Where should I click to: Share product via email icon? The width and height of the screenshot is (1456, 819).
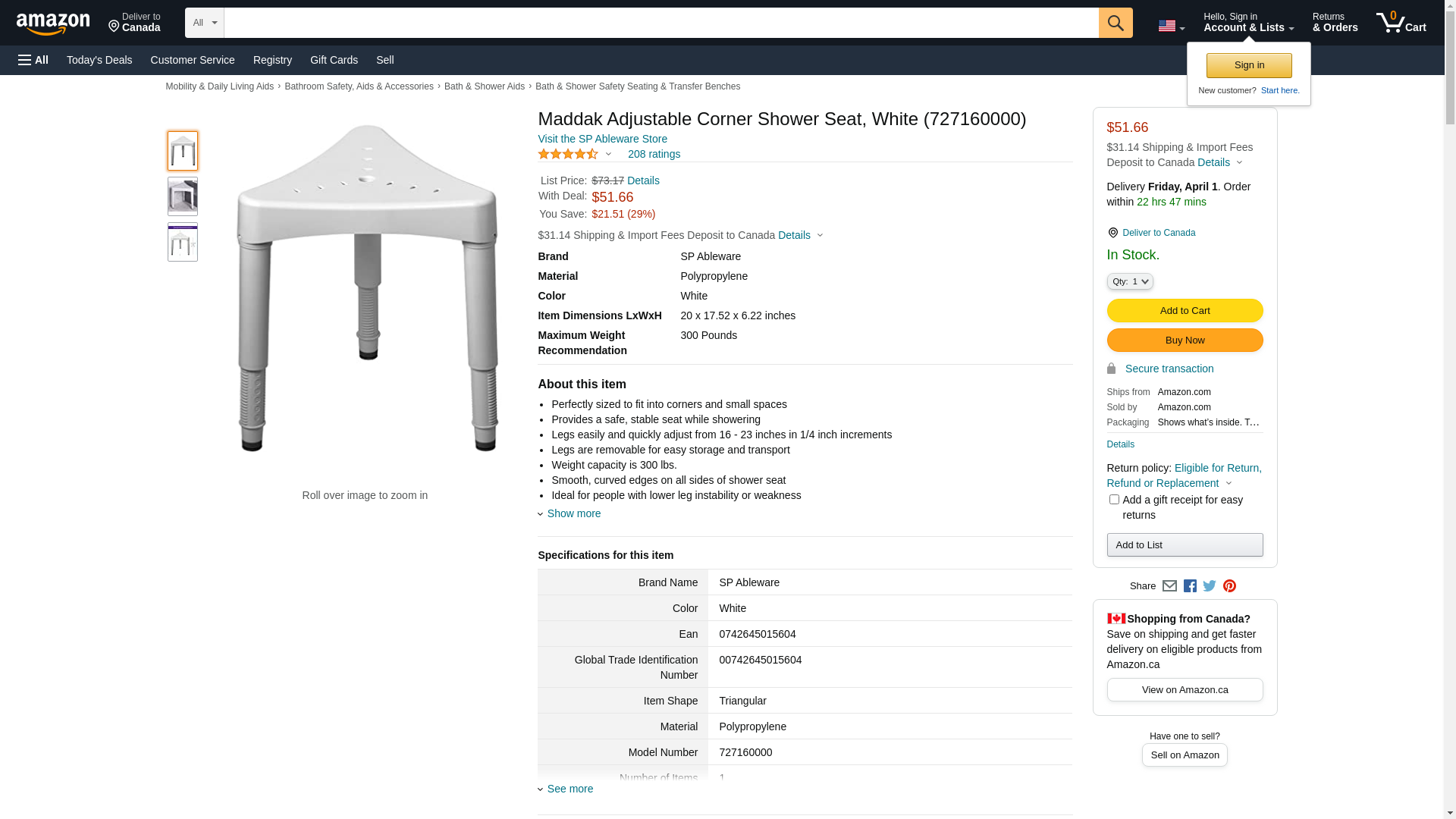pos(1169,586)
